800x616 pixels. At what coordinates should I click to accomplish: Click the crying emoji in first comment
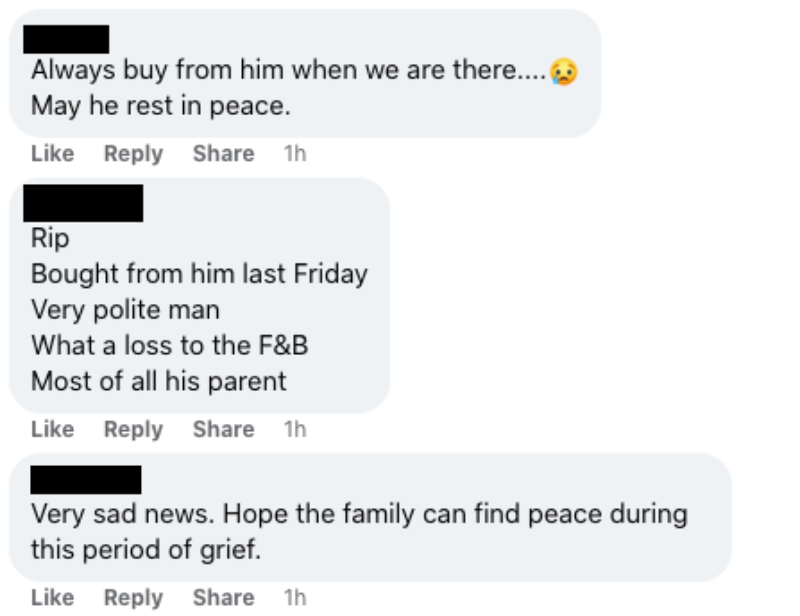[564, 72]
